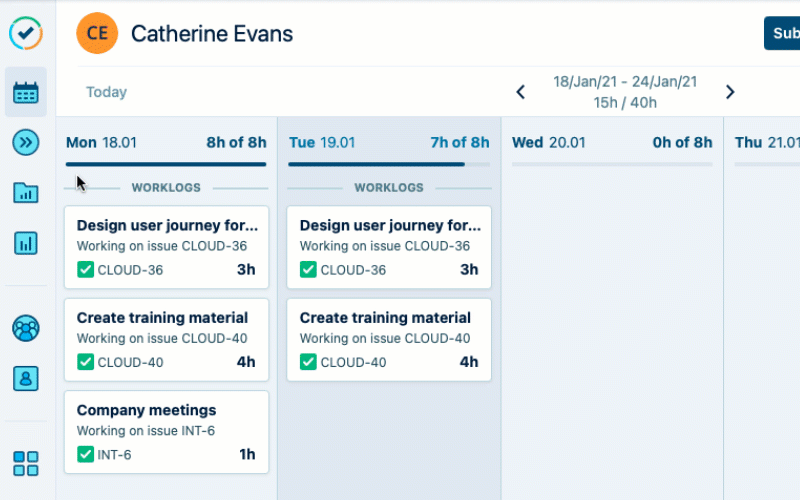This screenshot has width=800, height=500.
Task: Go to next week with right chevron
Action: pos(730,92)
